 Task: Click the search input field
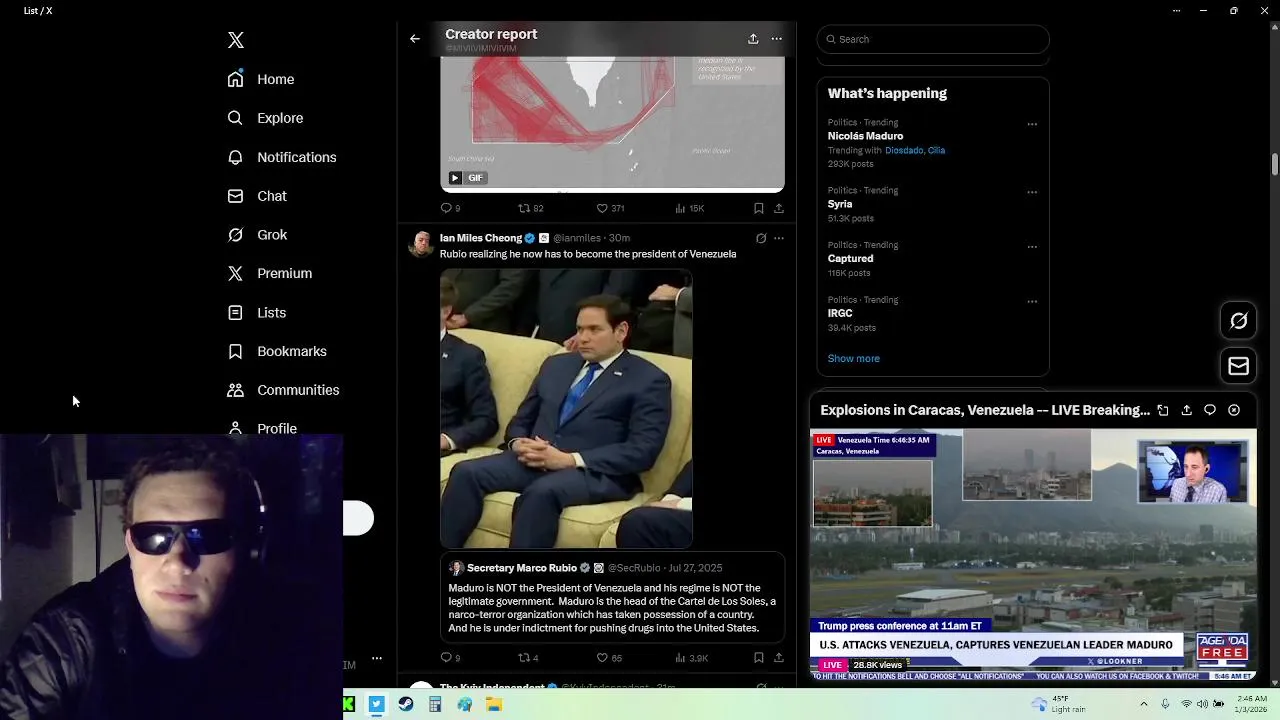[933, 39]
